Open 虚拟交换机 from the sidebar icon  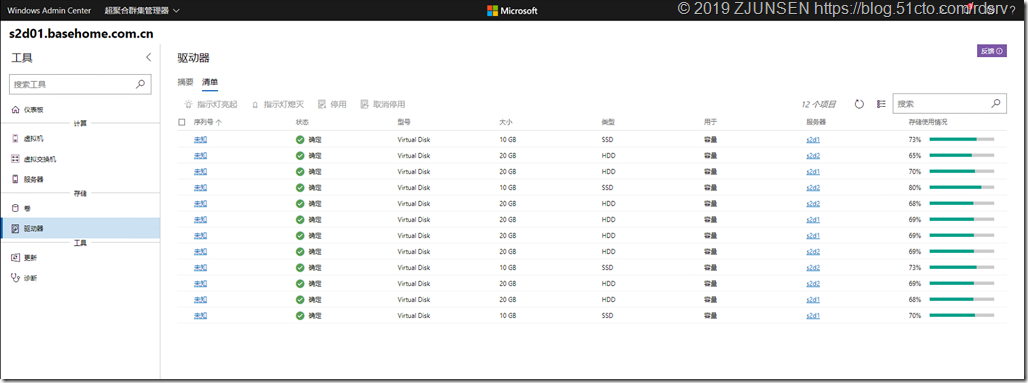16,159
